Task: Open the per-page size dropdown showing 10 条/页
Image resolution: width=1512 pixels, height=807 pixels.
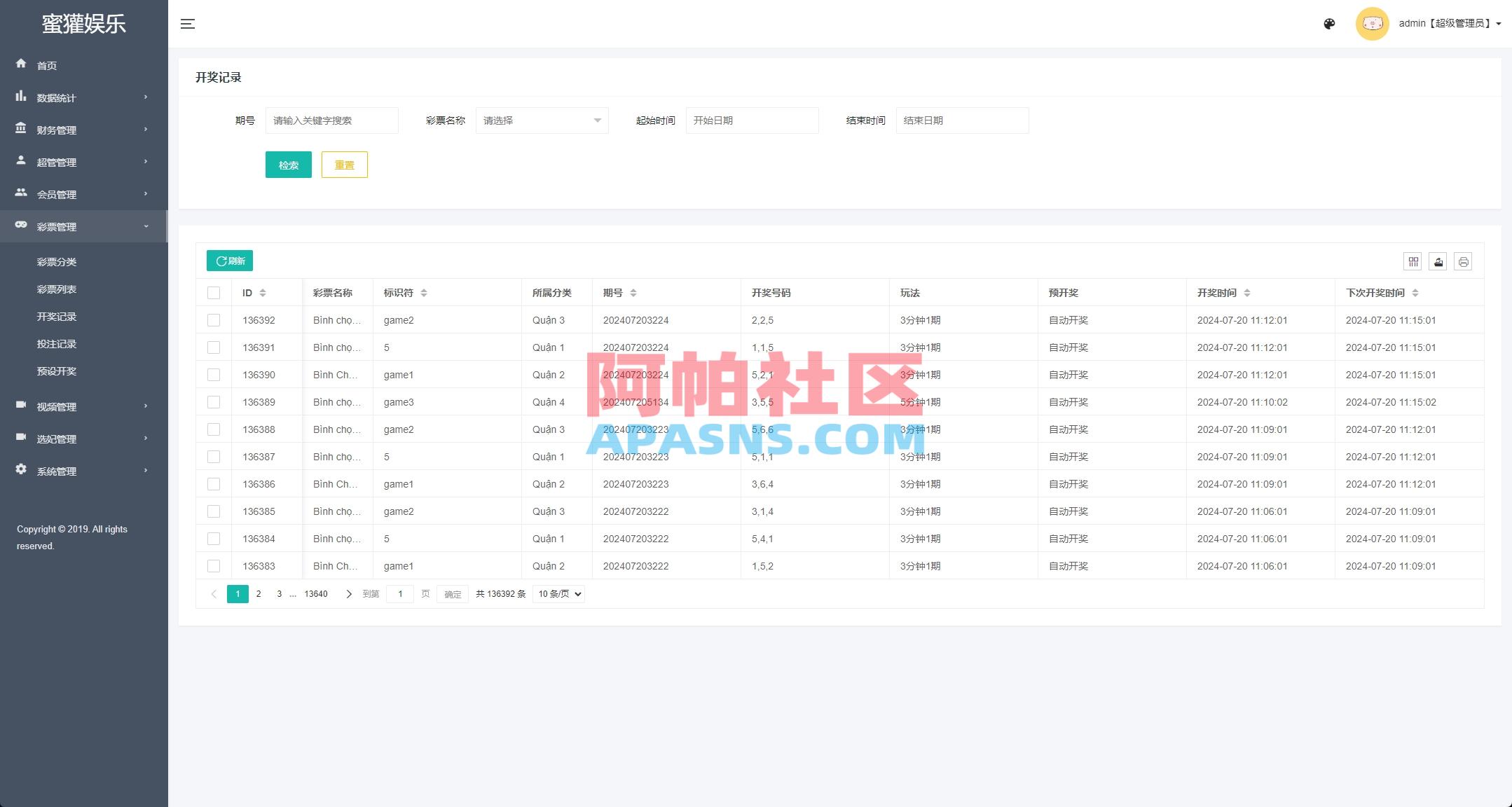Action: tap(558, 593)
